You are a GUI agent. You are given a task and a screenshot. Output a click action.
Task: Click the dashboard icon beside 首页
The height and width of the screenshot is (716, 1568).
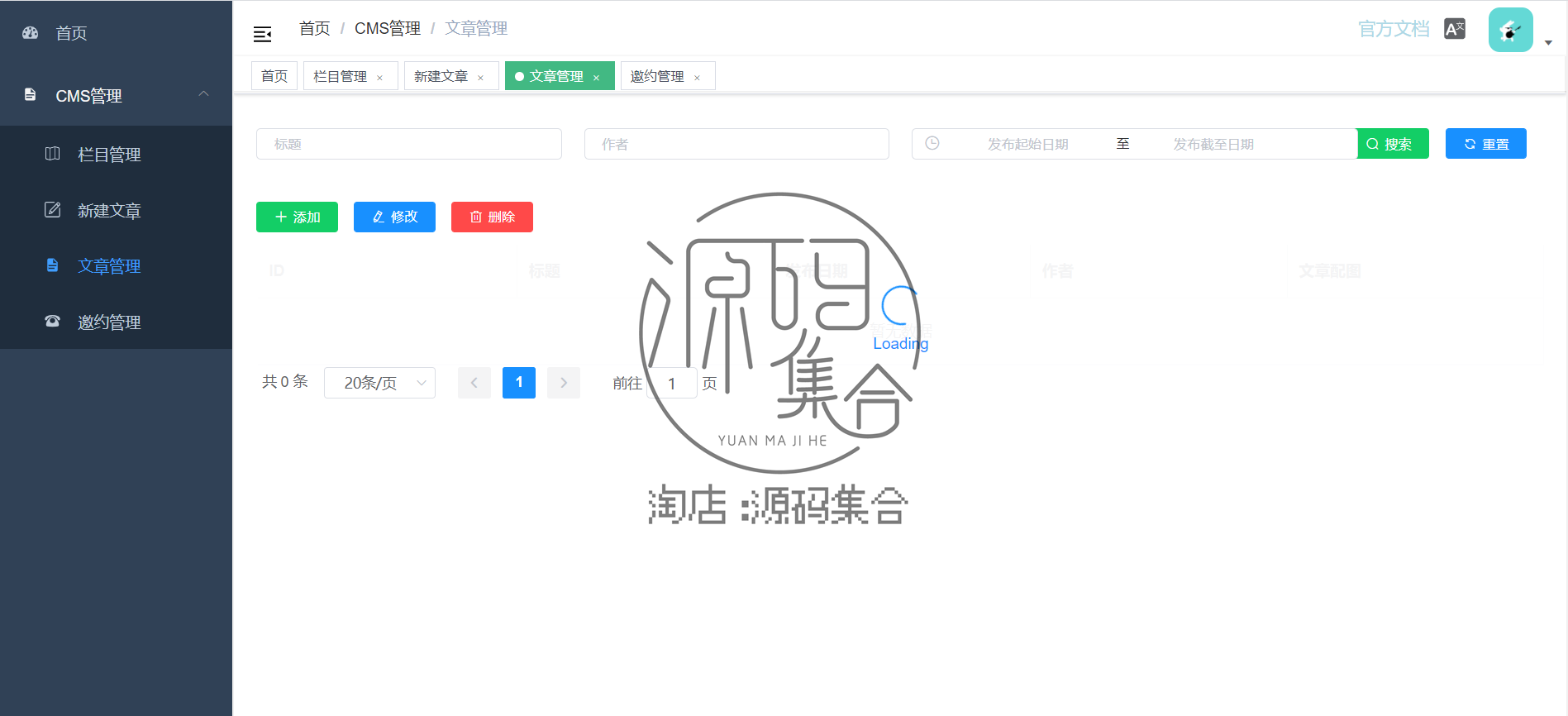[31, 33]
